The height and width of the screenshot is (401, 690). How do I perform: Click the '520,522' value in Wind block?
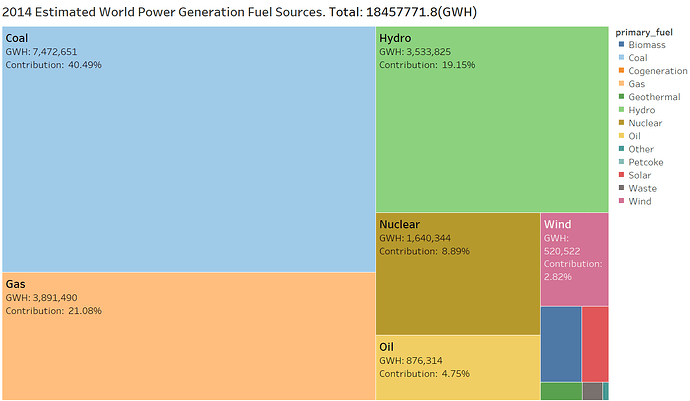click(562, 251)
